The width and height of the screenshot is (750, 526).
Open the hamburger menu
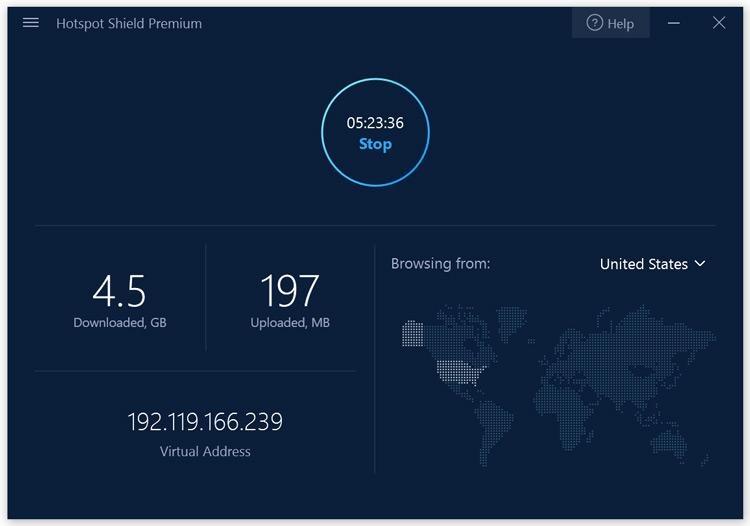point(31,22)
